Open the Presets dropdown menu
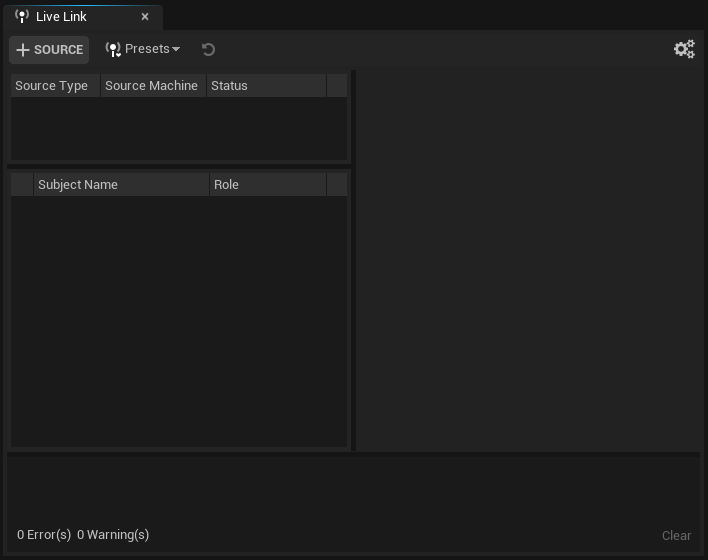This screenshot has height=560, width=708. (x=143, y=49)
